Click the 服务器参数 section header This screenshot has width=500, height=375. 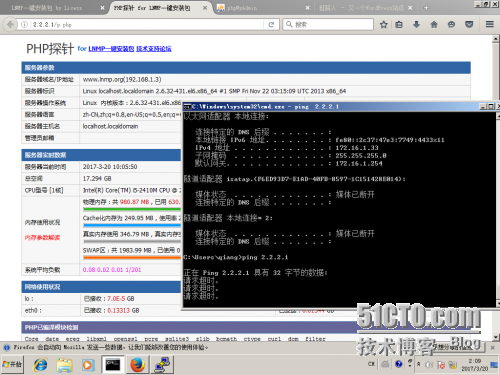[246, 68]
